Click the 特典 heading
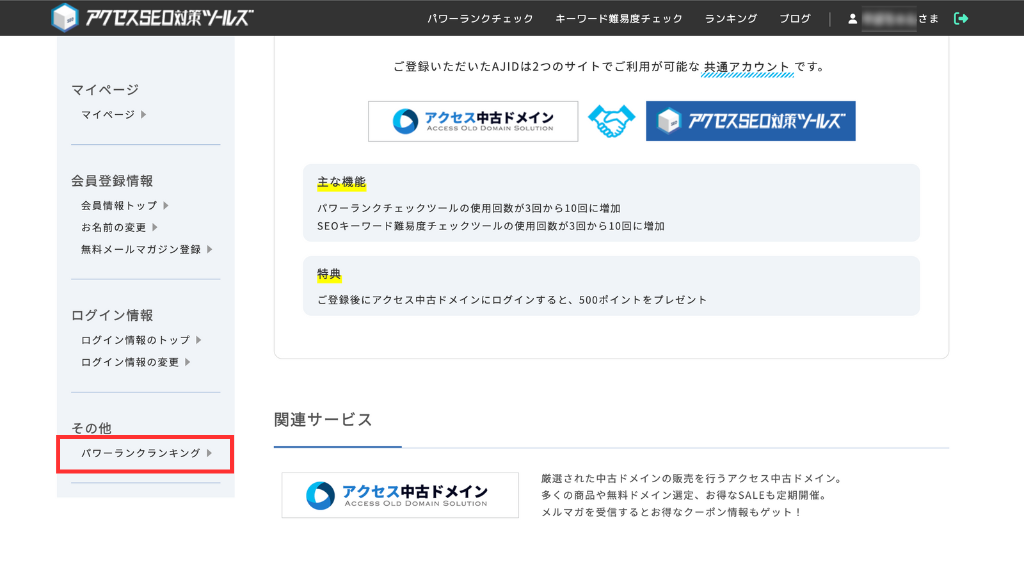Screen dimensions: 1024x561 click(x=329, y=274)
